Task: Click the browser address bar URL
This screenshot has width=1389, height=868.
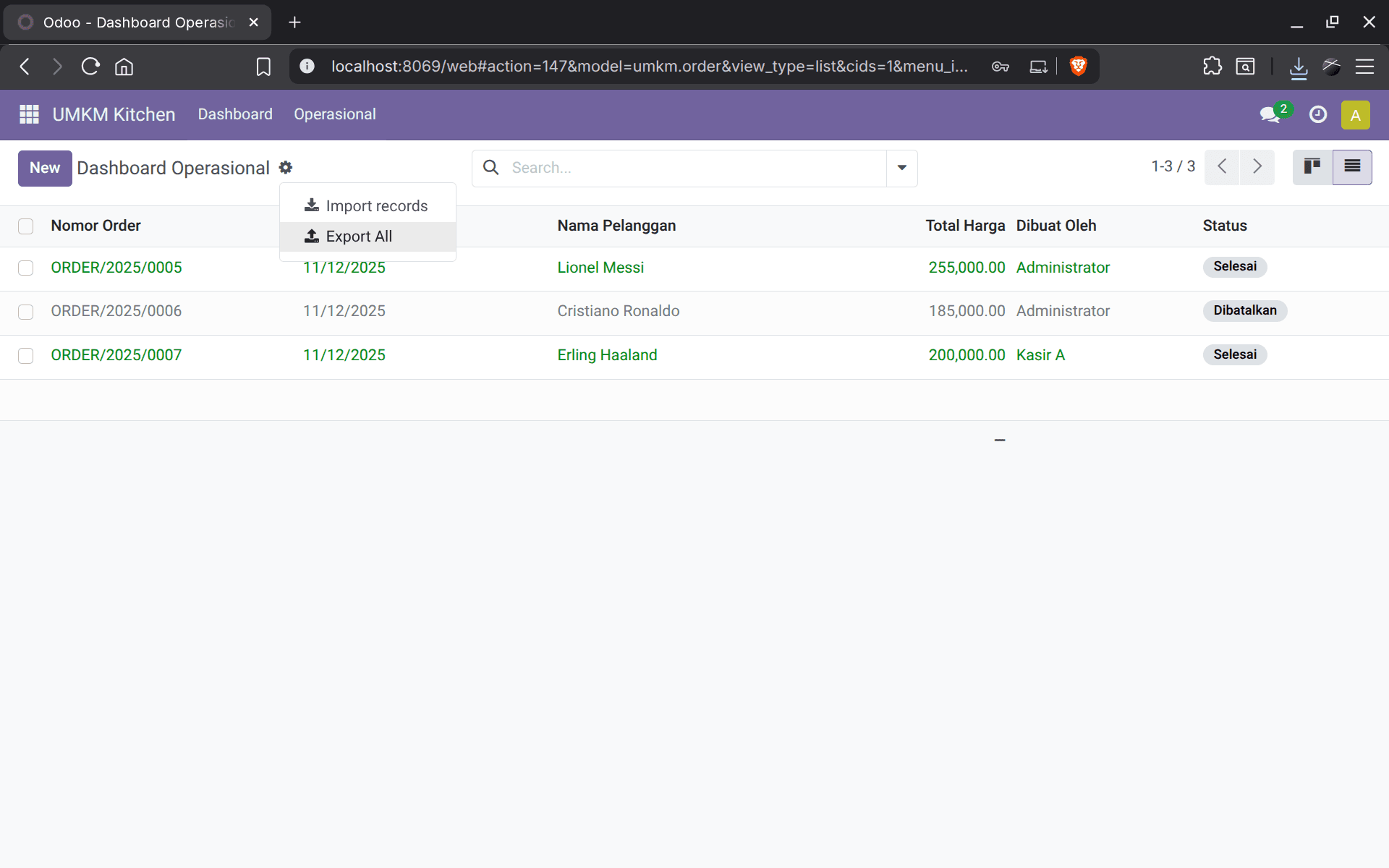Action: (x=649, y=67)
